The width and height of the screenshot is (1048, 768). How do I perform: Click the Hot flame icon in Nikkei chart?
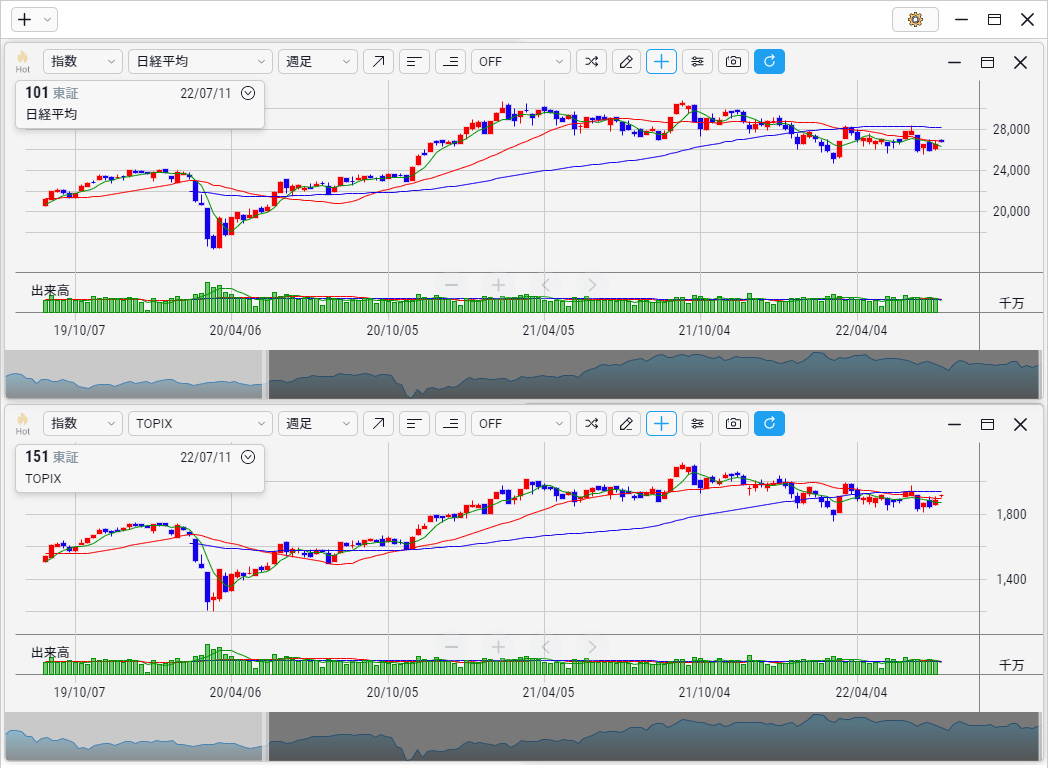click(x=23, y=61)
